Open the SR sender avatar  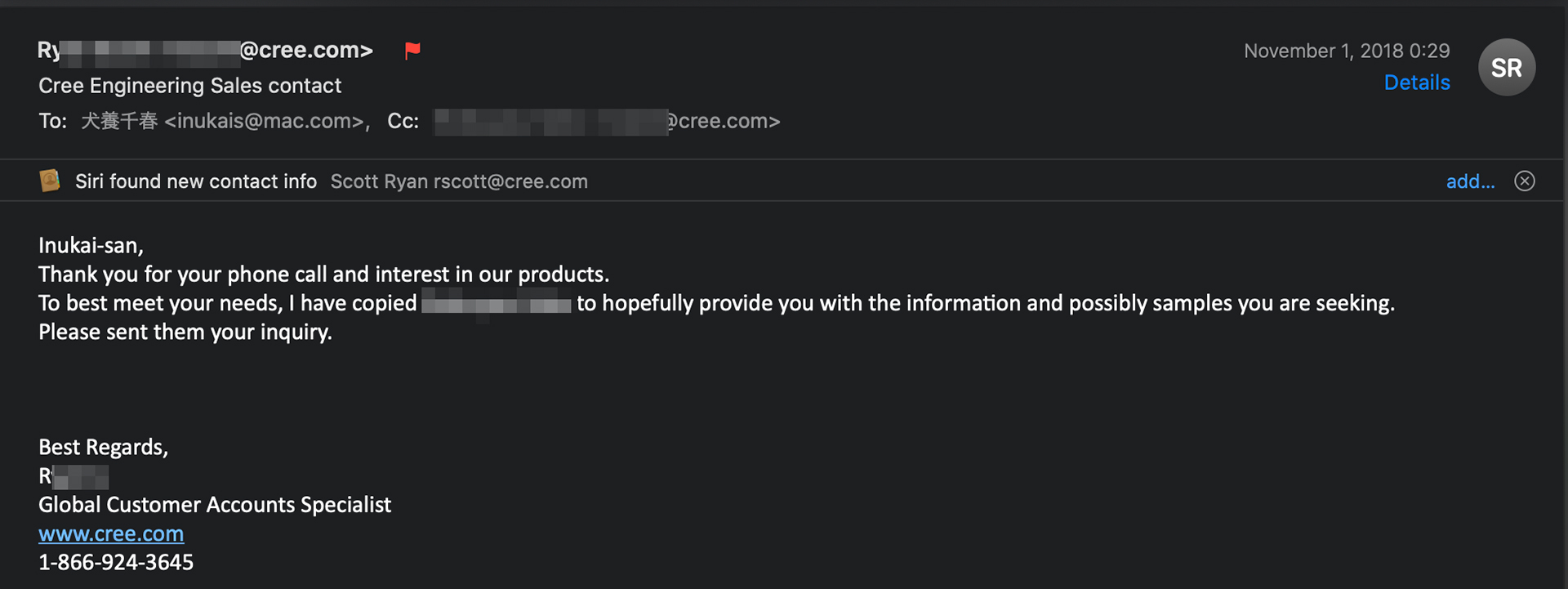(1507, 67)
